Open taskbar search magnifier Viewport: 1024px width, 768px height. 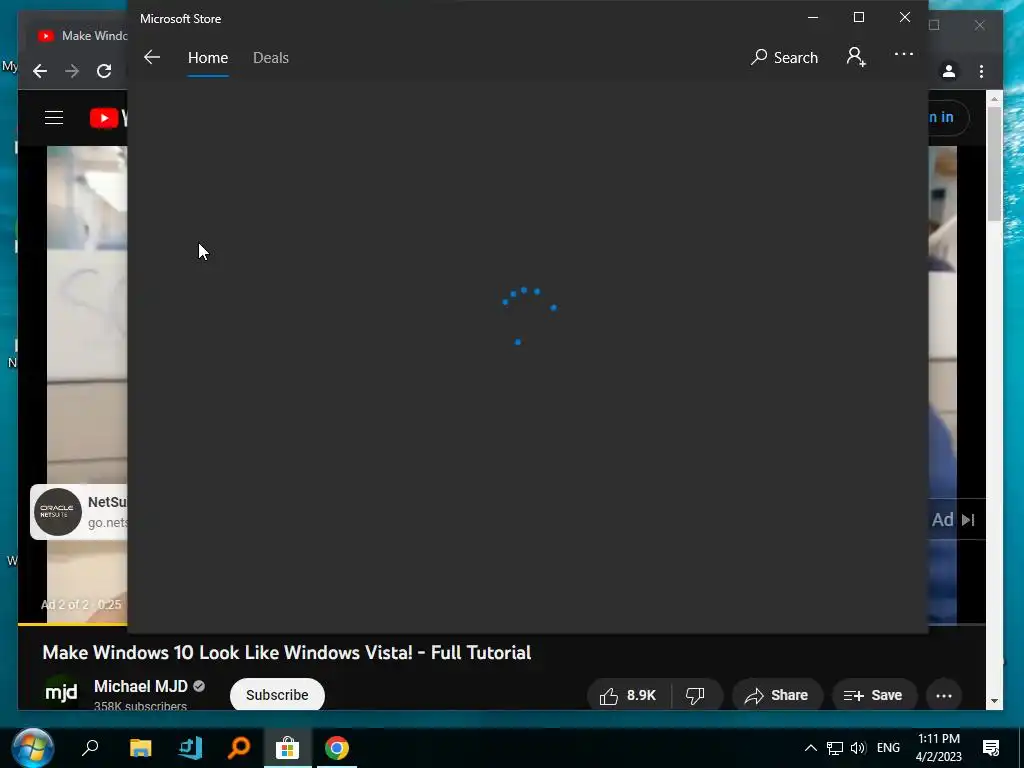pos(90,747)
